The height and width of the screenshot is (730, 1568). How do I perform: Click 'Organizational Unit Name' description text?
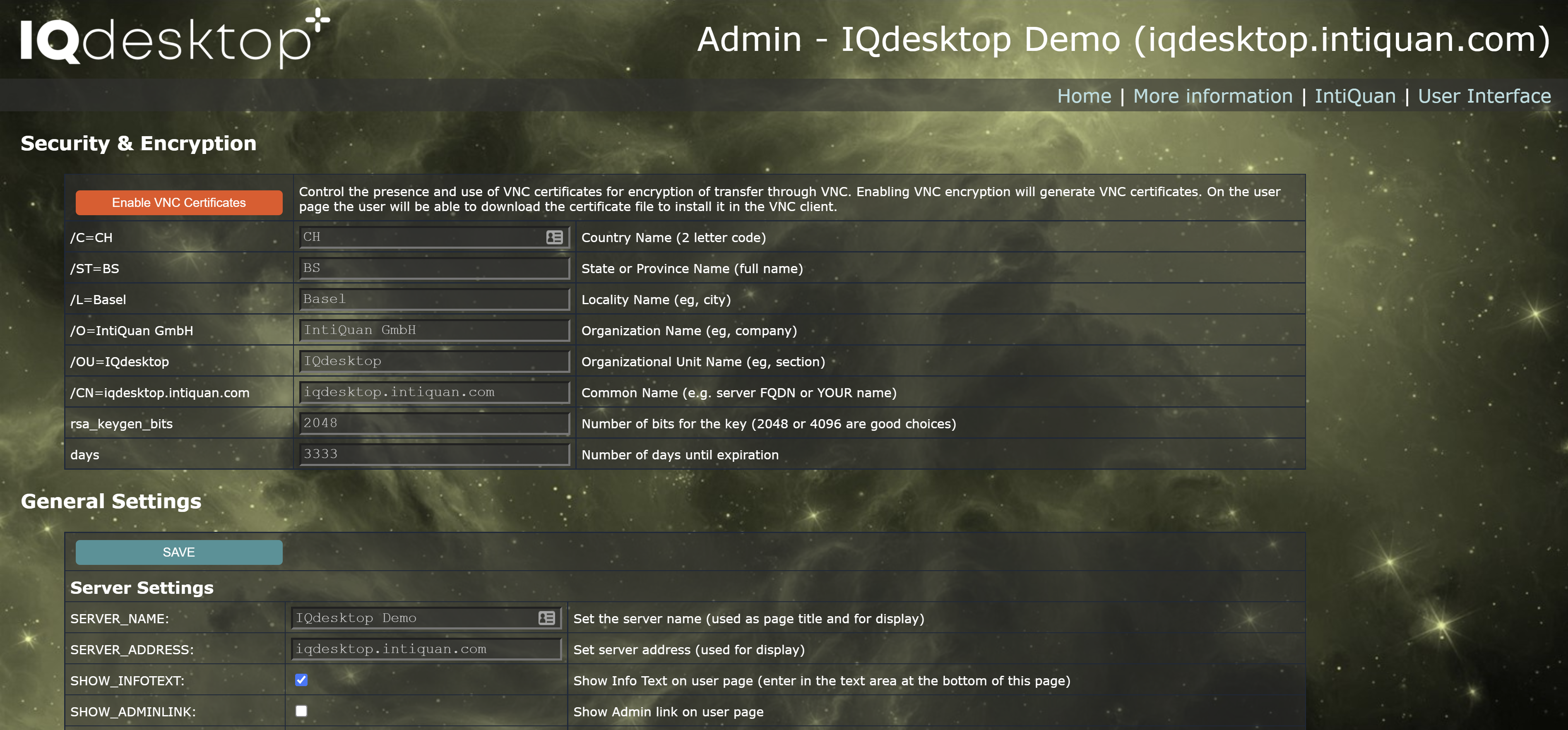tap(703, 362)
